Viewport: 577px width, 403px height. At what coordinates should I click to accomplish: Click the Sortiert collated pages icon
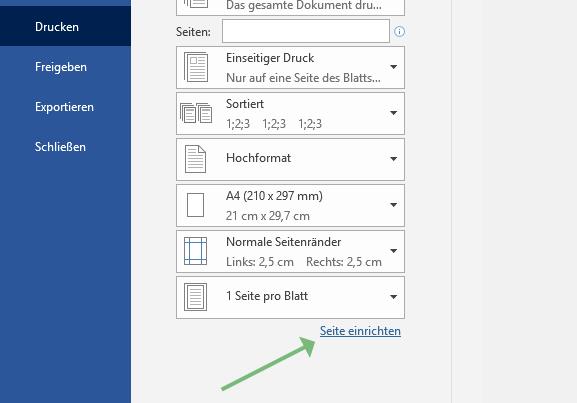click(x=196, y=113)
